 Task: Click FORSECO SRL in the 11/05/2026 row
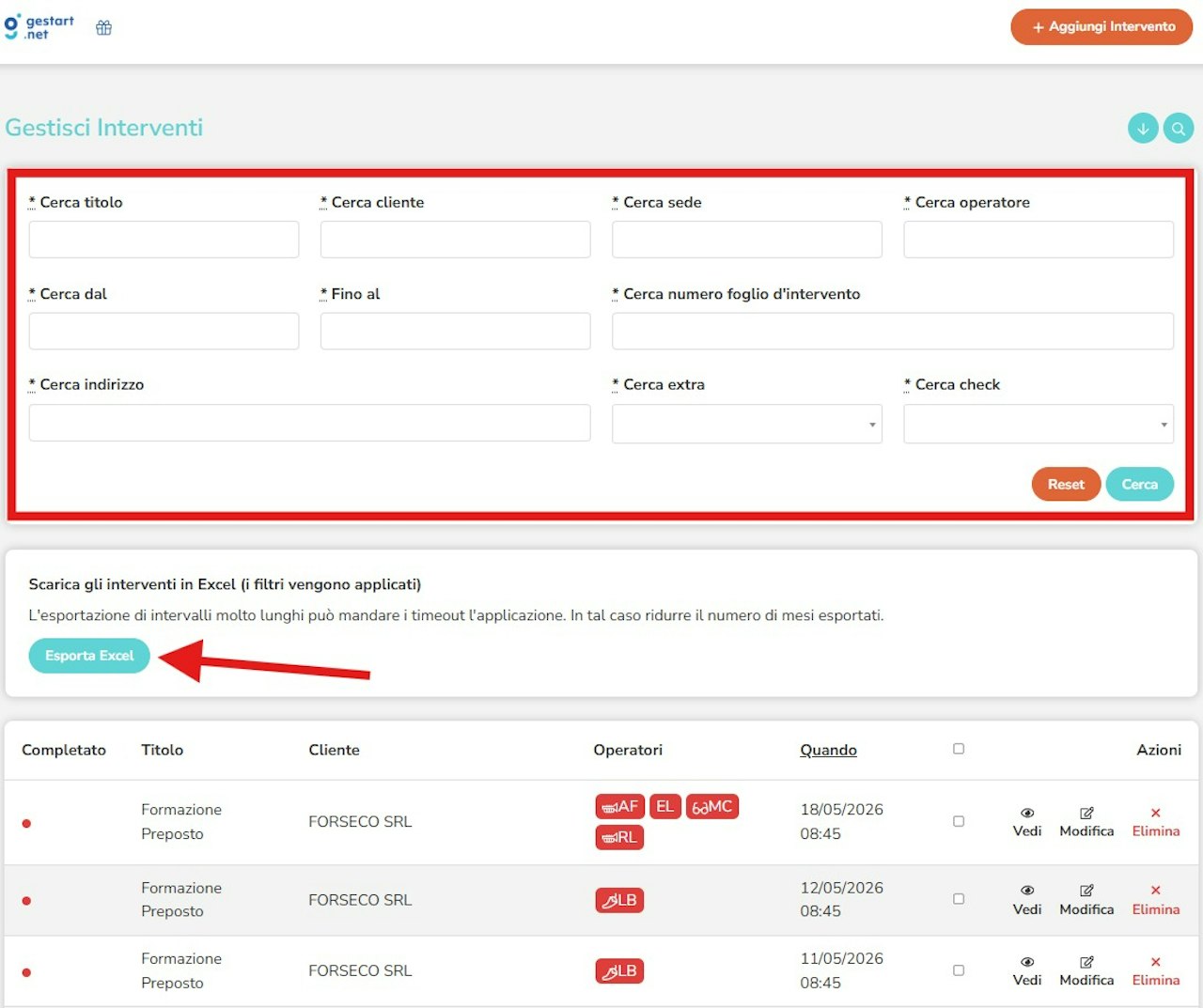click(360, 970)
